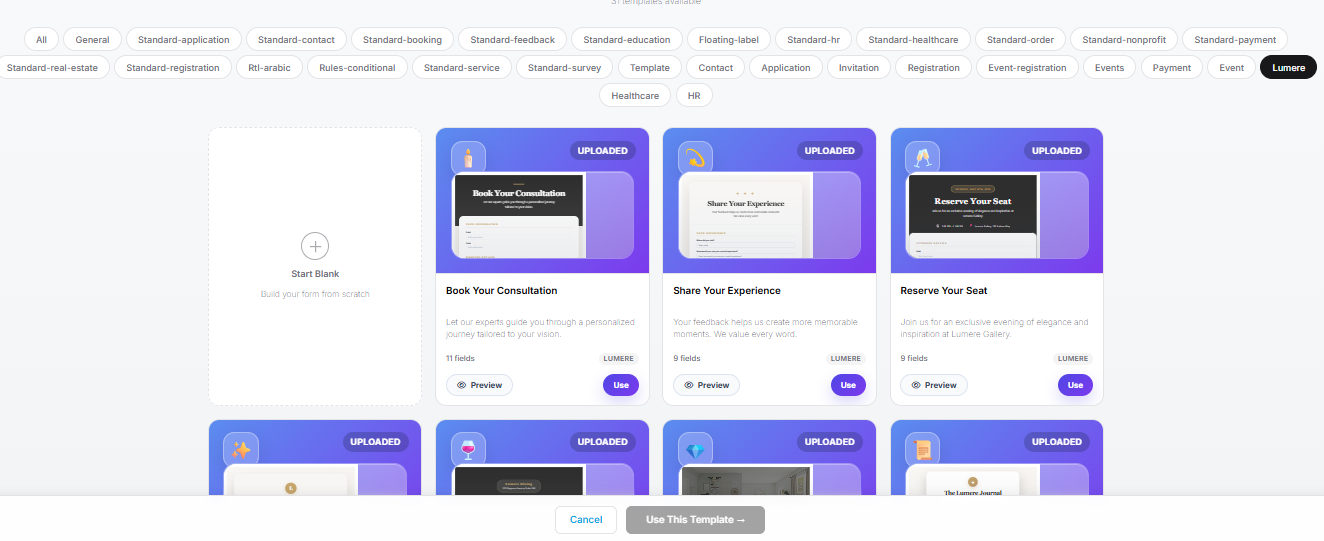Image resolution: width=1324 pixels, height=541 pixels.
Task: Switch to the Rules-conditional category
Action: (357, 68)
